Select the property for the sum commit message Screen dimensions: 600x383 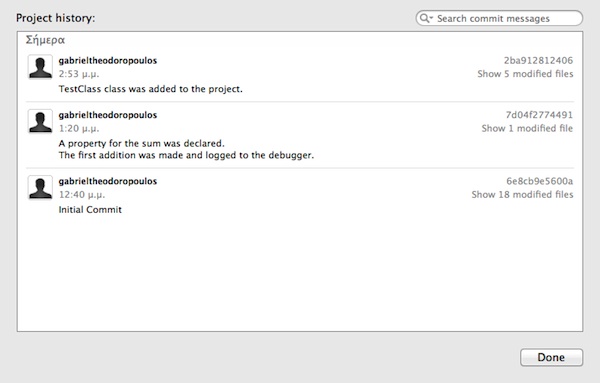[186, 149]
